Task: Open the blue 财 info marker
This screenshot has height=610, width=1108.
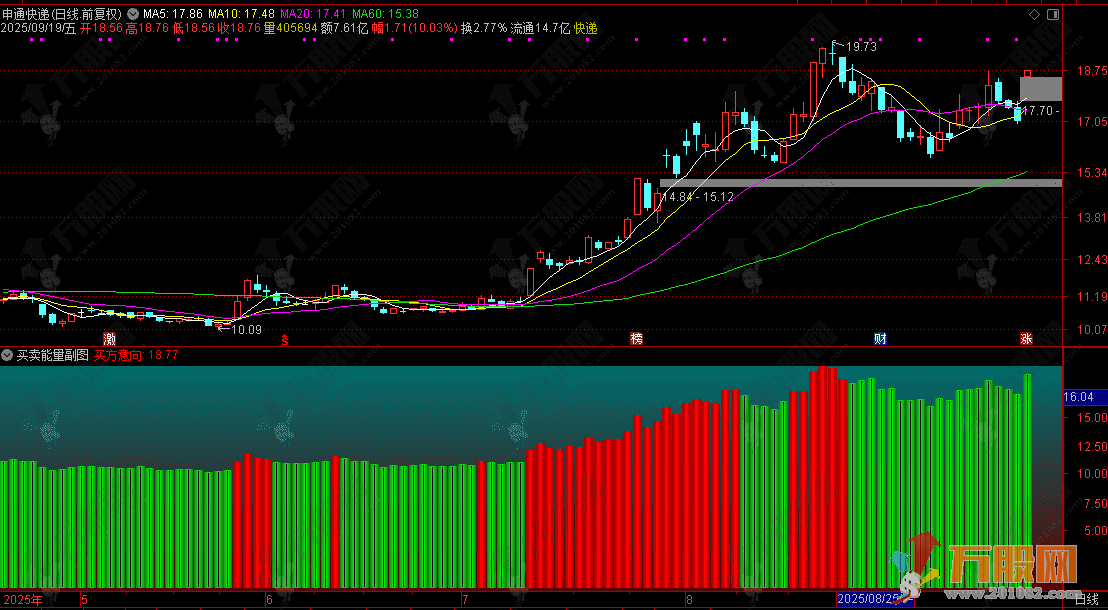Action: pyautogui.click(x=880, y=339)
